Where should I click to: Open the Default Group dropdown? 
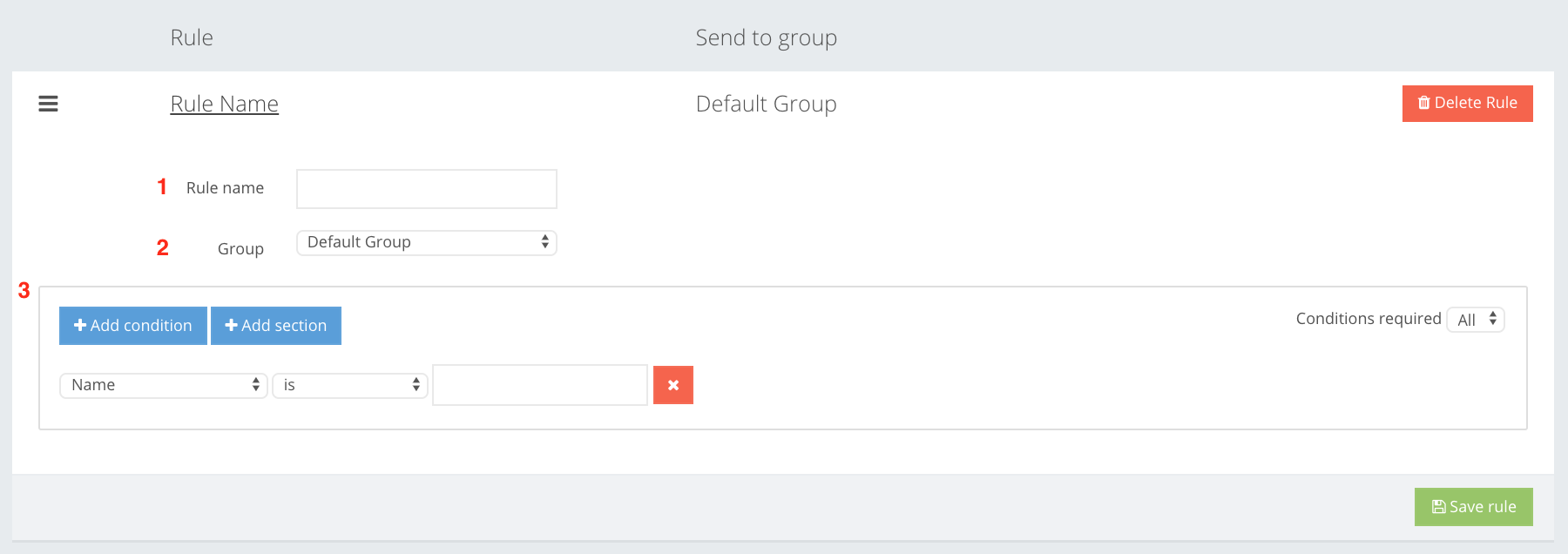click(427, 242)
